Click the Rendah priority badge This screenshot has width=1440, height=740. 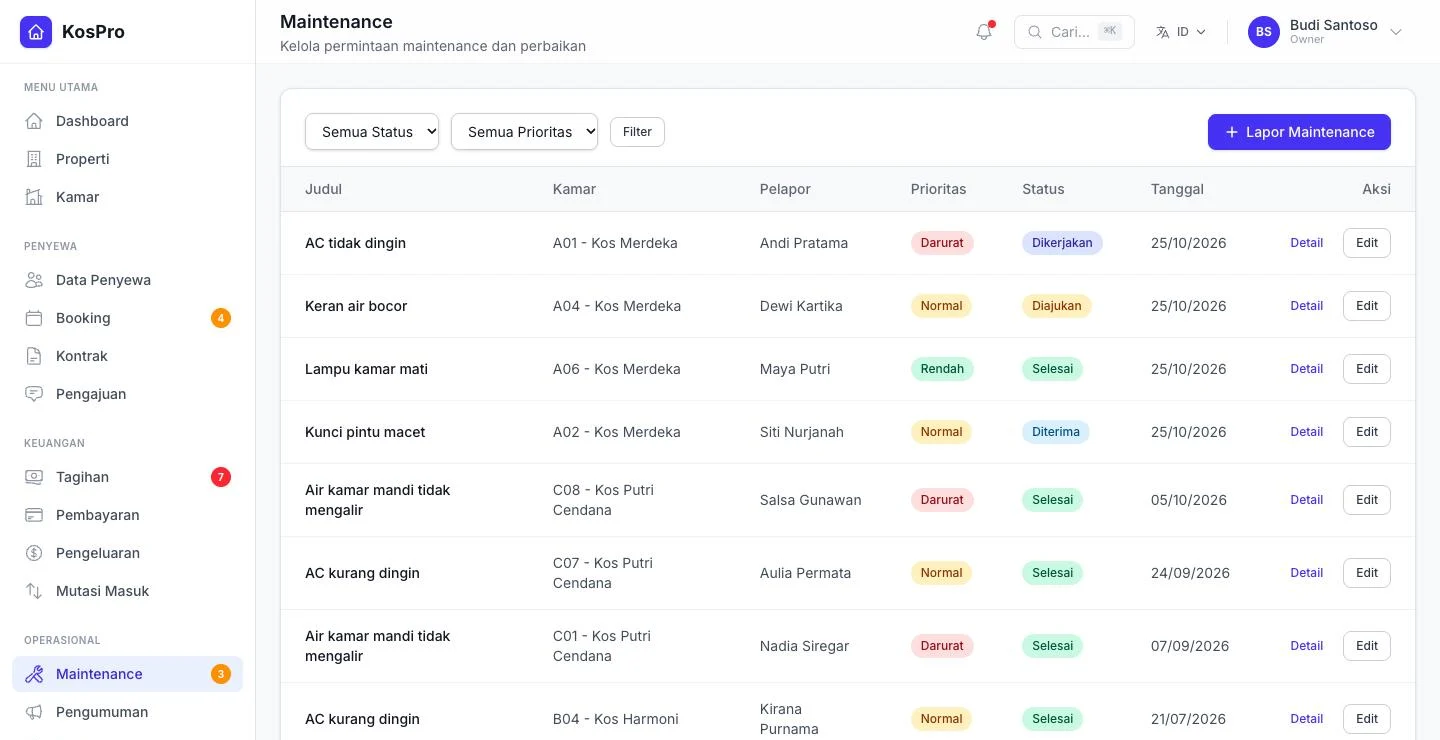[x=942, y=369]
